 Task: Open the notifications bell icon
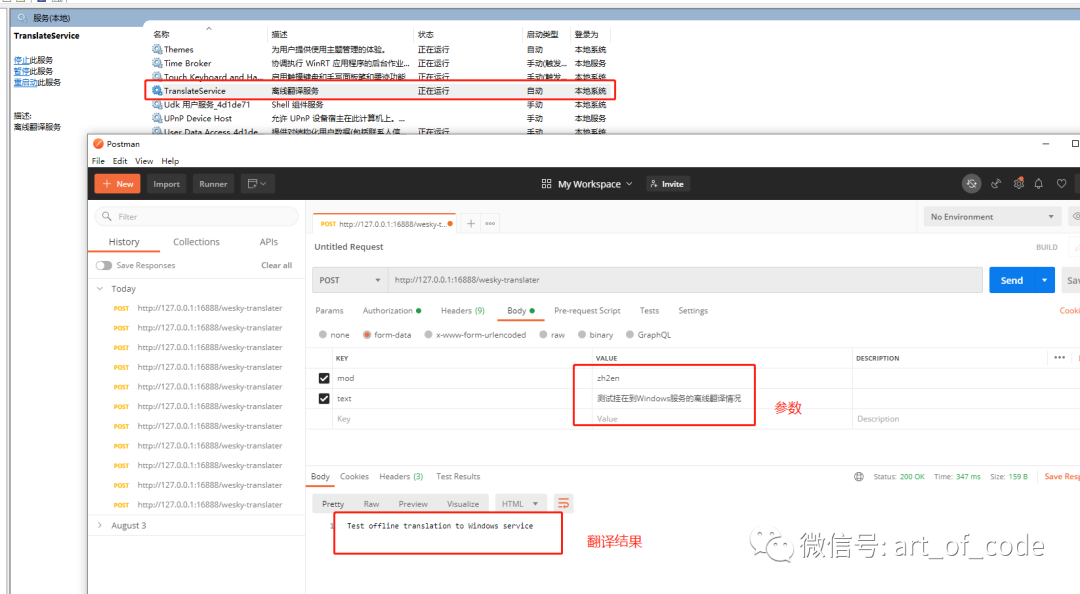coord(1039,184)
